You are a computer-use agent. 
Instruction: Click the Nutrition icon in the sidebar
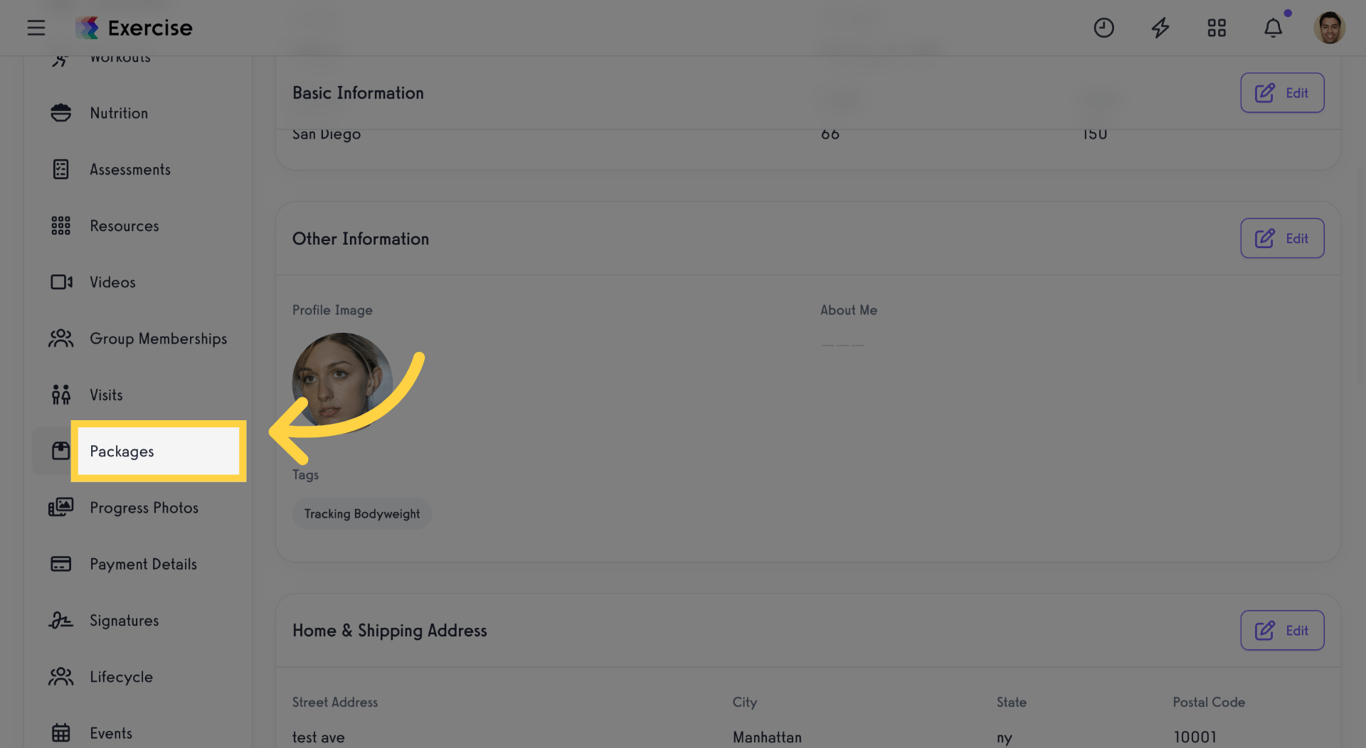60,112
